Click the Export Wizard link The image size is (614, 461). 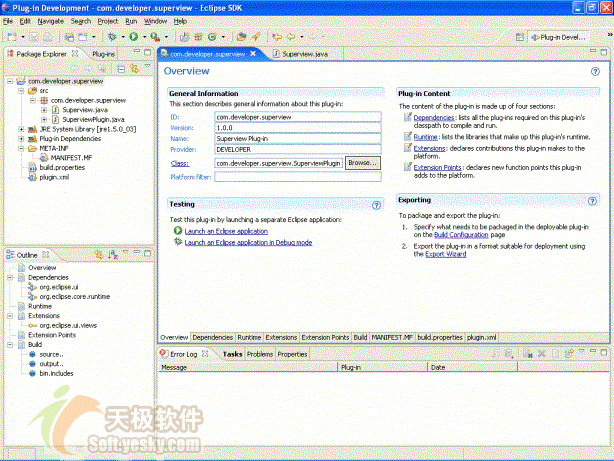click(446, 254)
